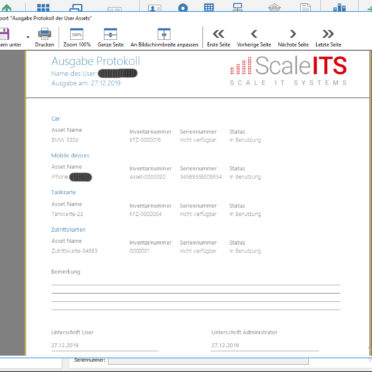Go to Vorherige Seite

point(254,38)
